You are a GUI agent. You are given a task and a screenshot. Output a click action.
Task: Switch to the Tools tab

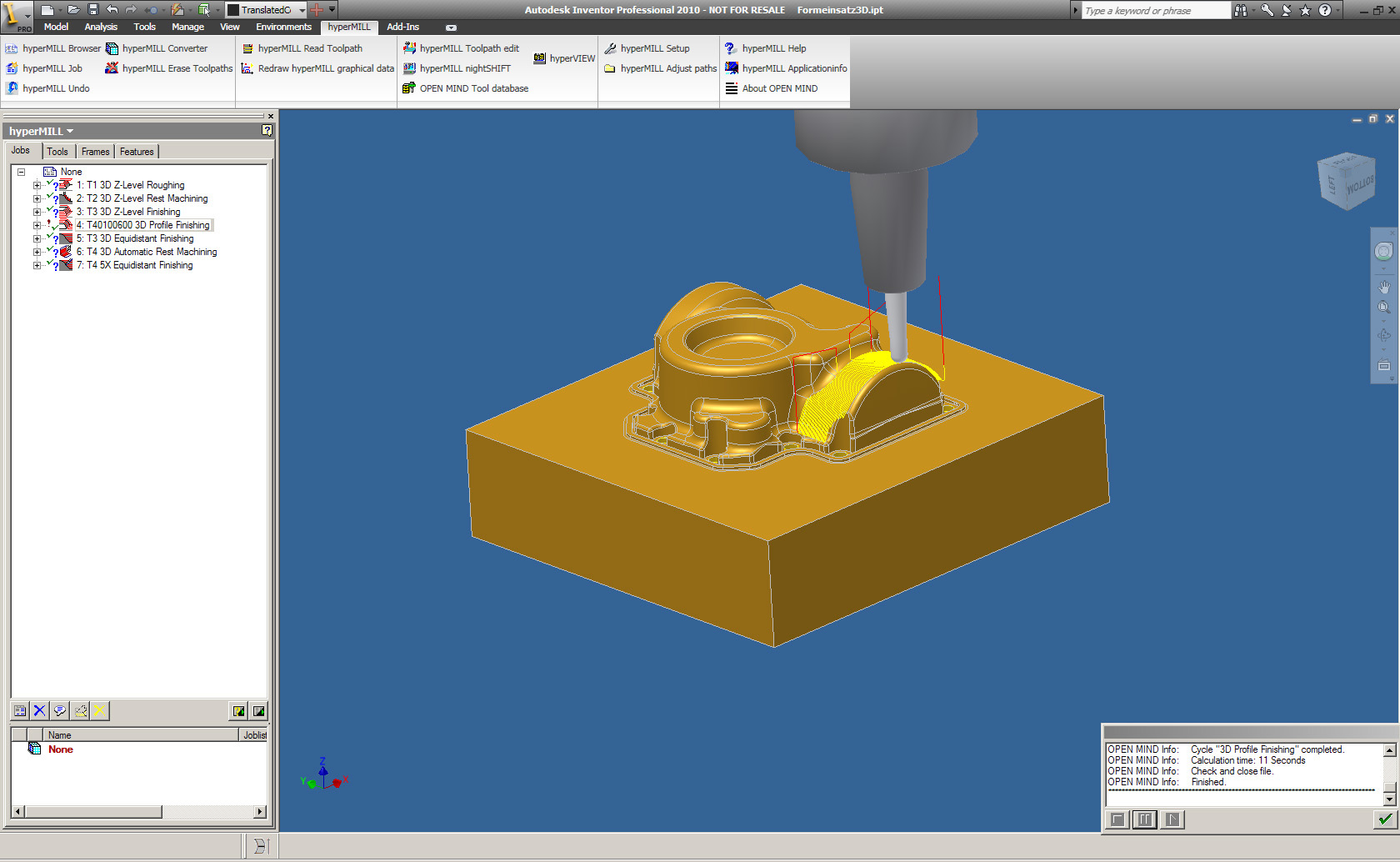(57, 152)
